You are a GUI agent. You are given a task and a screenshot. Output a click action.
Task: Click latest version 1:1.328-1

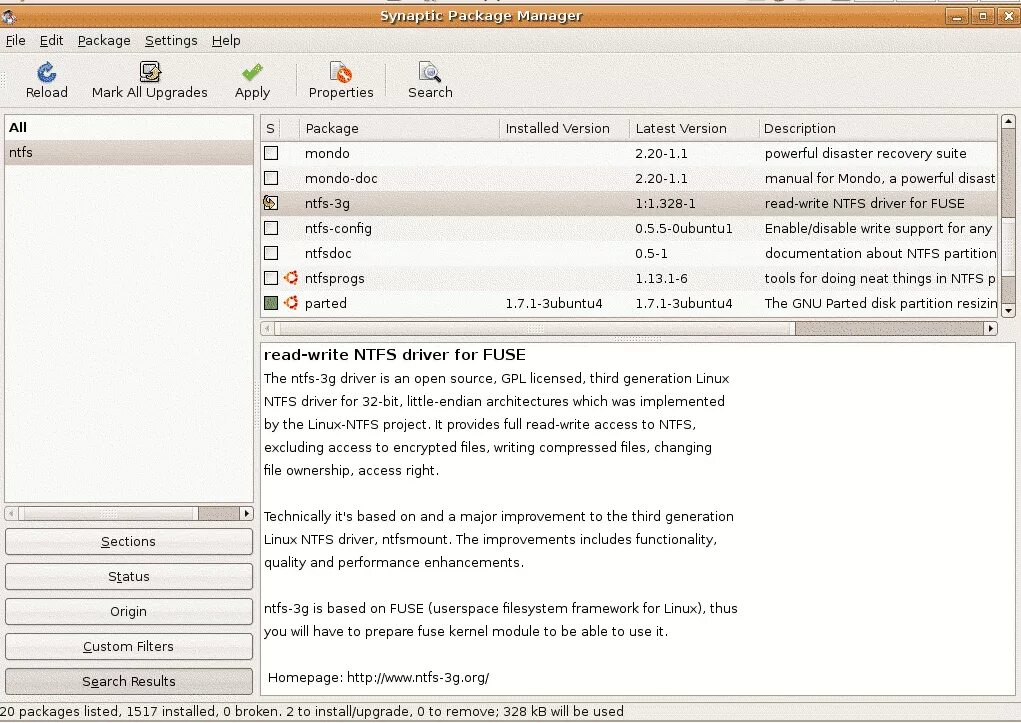[665, 203]
